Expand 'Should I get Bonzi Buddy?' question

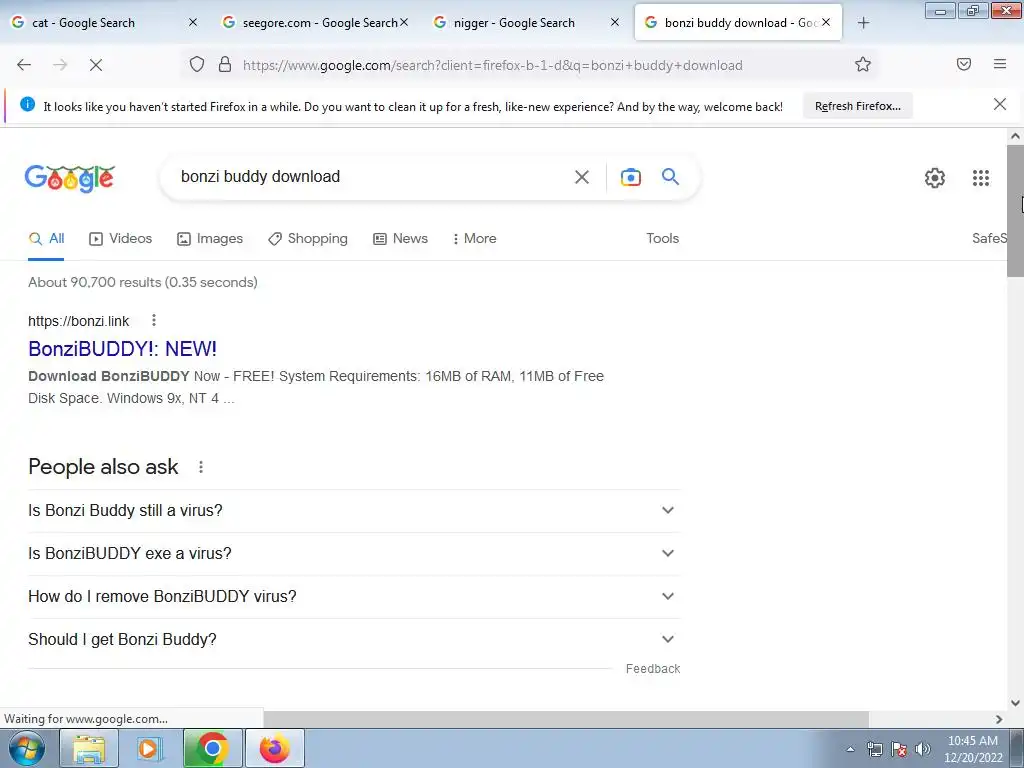click(x=355, y=640)
